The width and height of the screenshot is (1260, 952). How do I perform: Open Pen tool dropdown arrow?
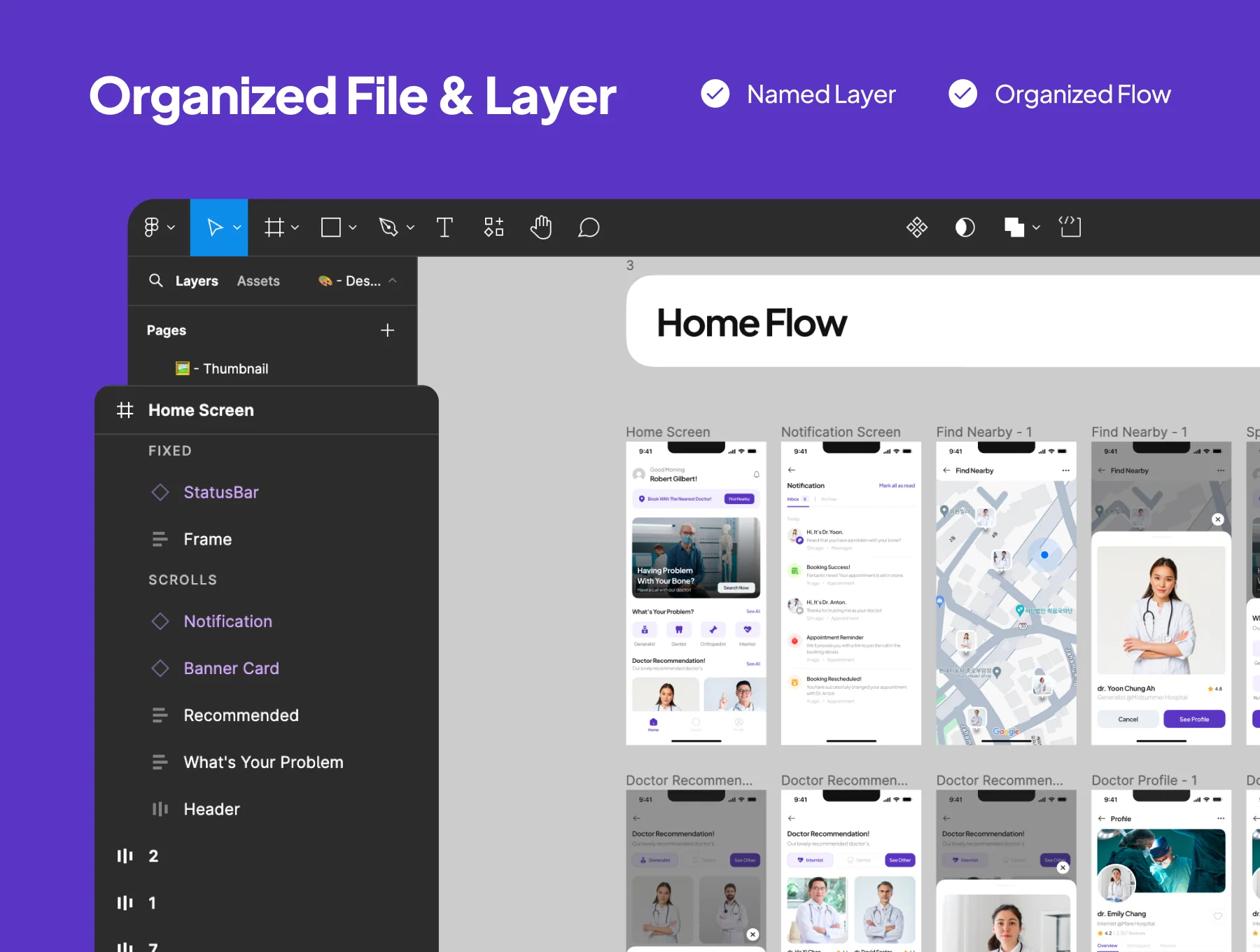pyautogui.click(x=410, y=227)
